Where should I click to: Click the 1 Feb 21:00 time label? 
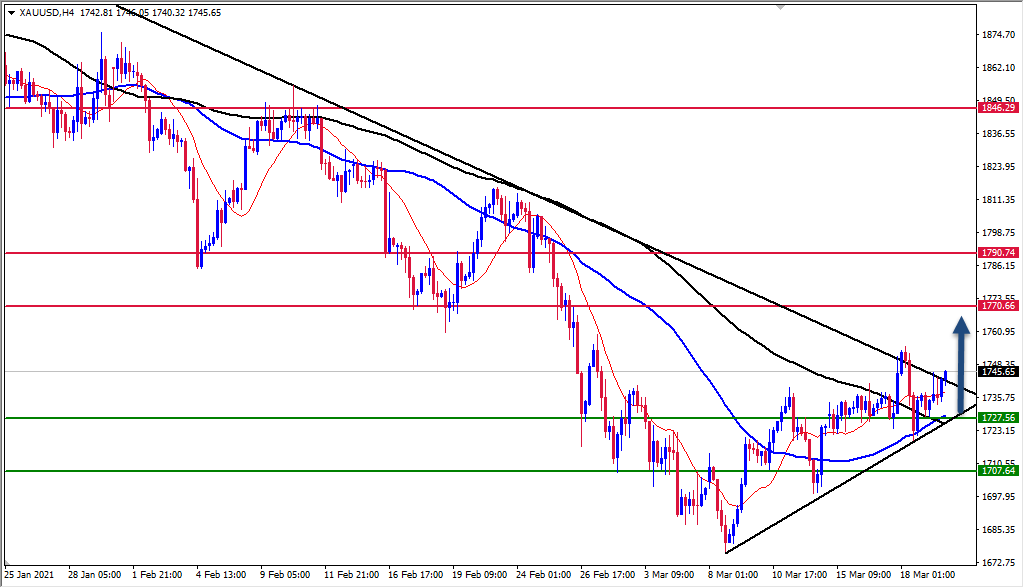(x=157, y=575)
